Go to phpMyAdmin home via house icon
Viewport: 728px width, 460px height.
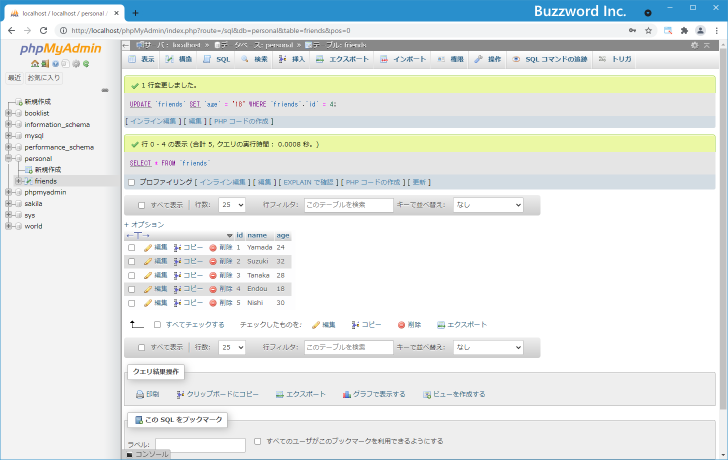pyautogui.click(x=35, y=64)
